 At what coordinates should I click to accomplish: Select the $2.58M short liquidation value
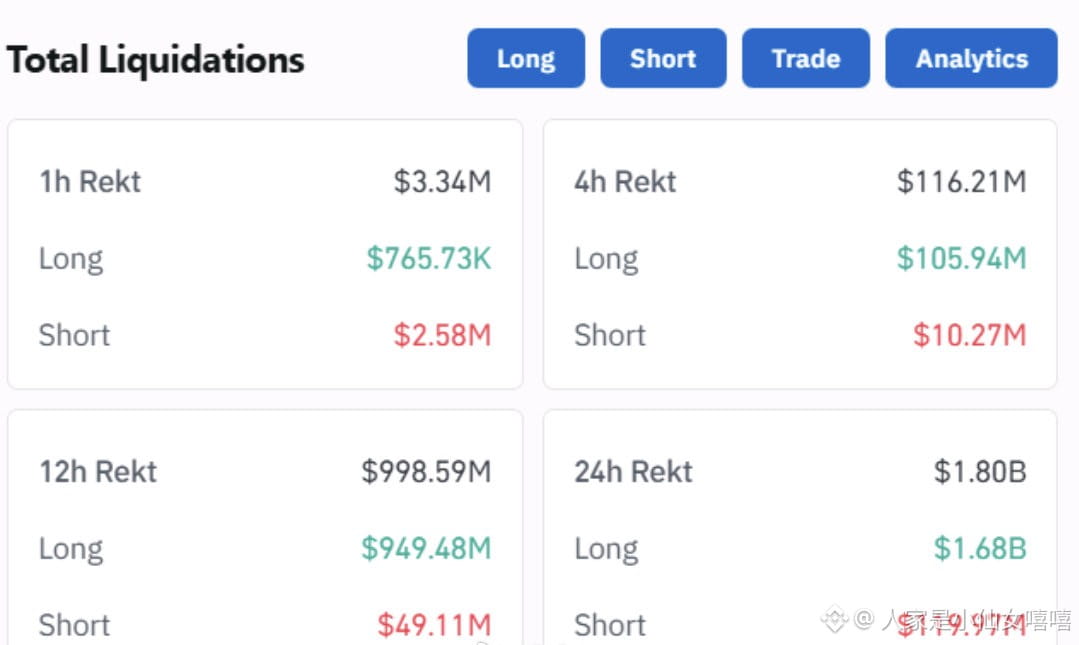(x=442, y=335)
